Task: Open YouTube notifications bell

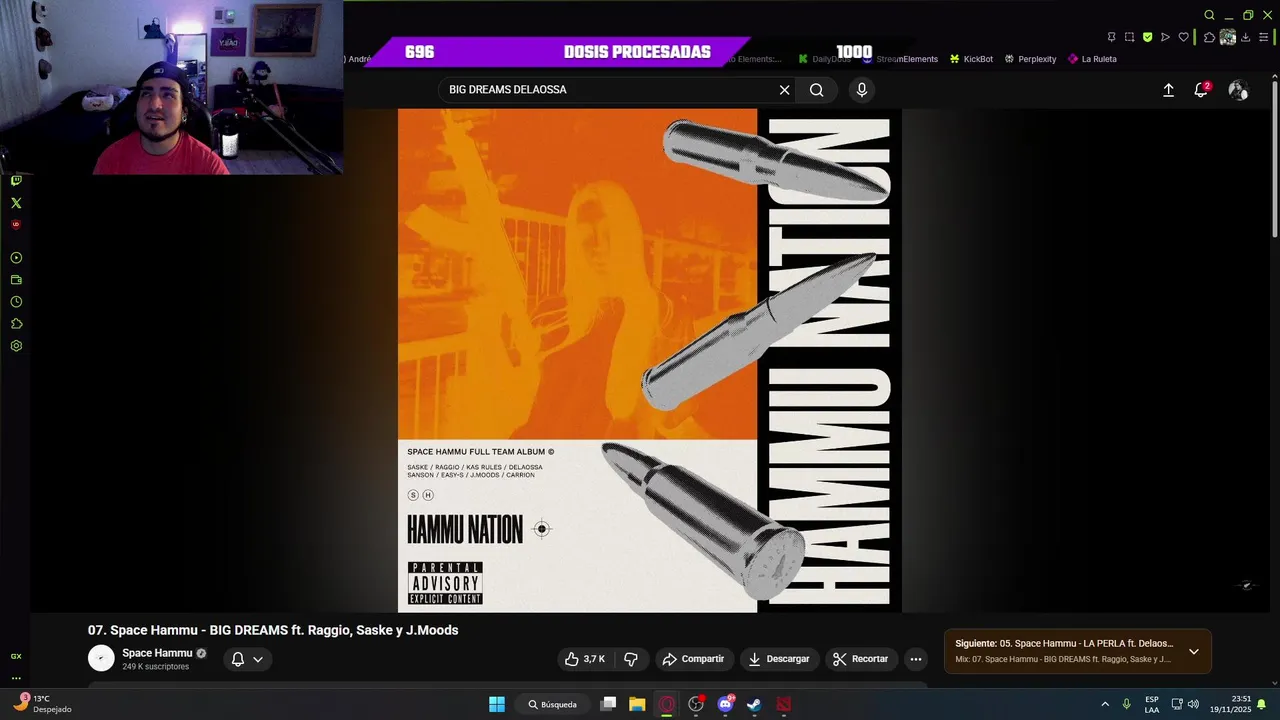Action: (1202, 90)
